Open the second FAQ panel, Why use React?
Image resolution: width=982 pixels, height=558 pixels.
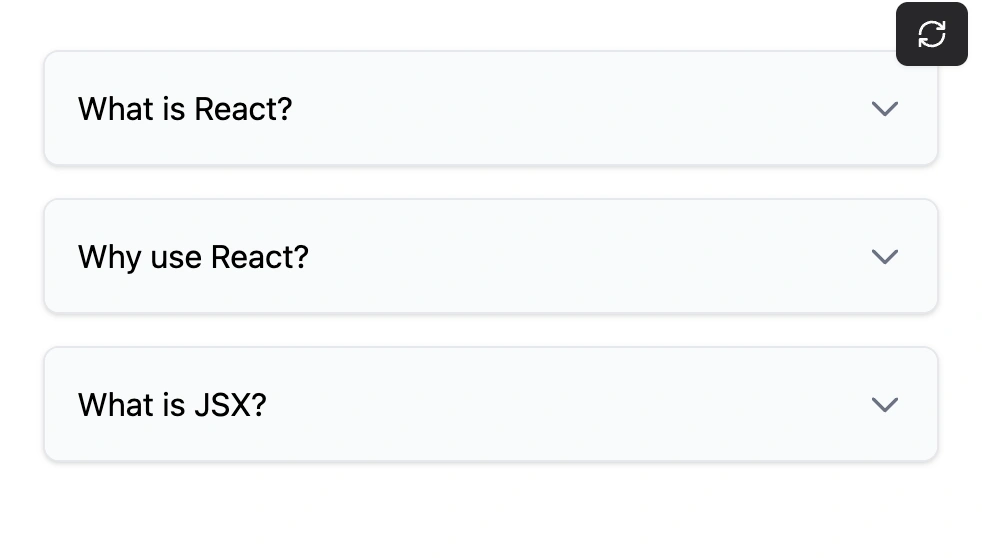(x=490, y=256)
